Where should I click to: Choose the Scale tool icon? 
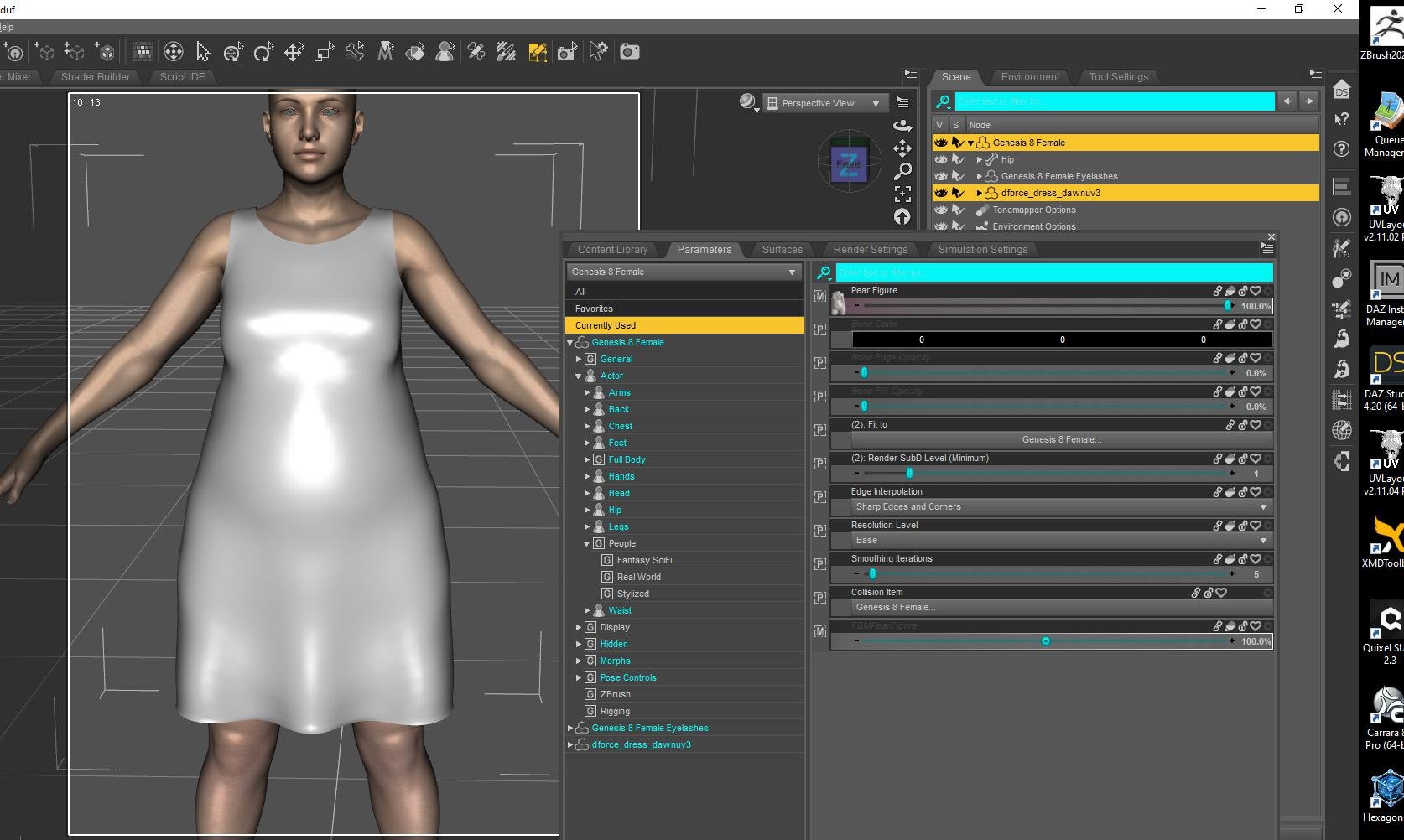(324, 52)
